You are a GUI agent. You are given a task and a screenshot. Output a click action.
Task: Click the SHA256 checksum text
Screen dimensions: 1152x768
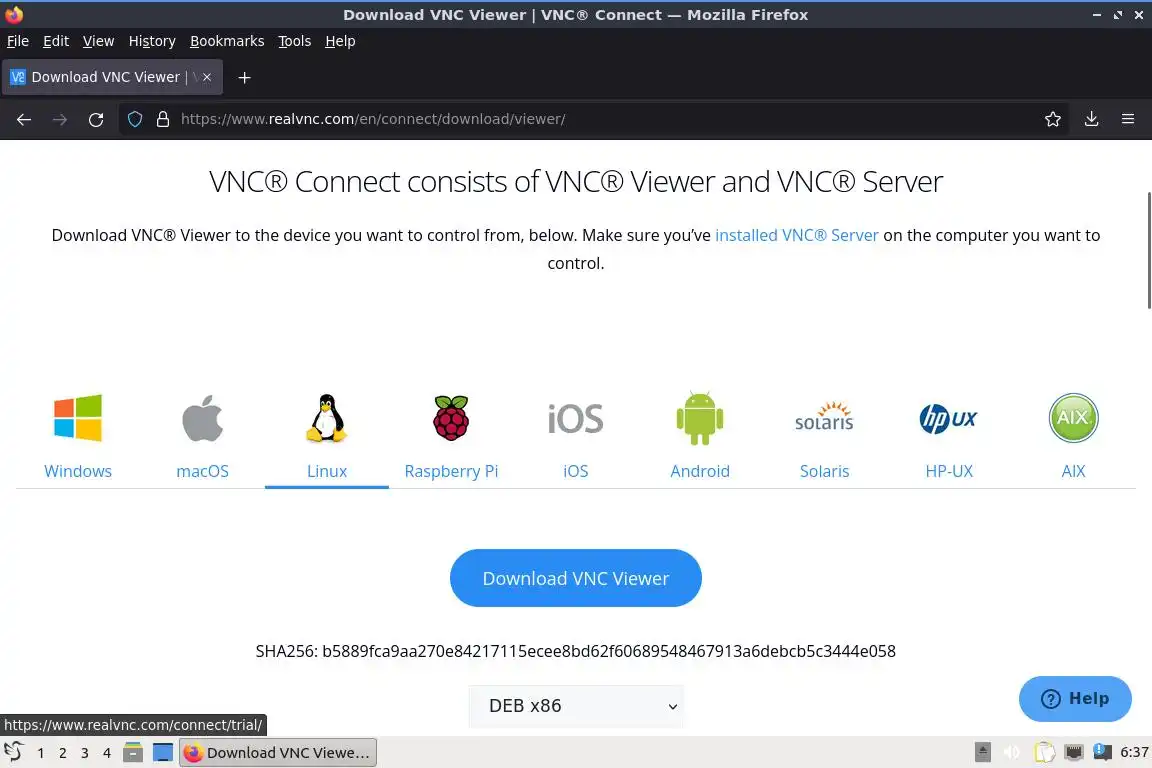(x=575, y=651)
